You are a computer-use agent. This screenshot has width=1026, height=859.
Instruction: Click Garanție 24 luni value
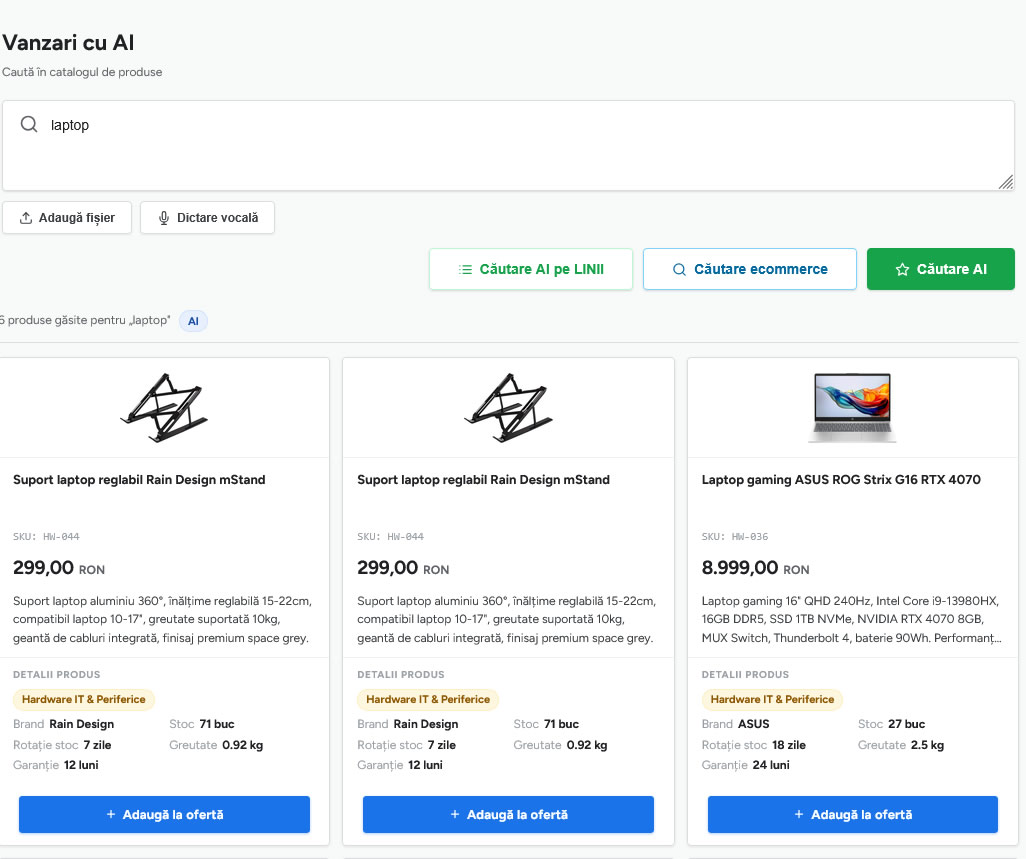click(x=771, y=765)
